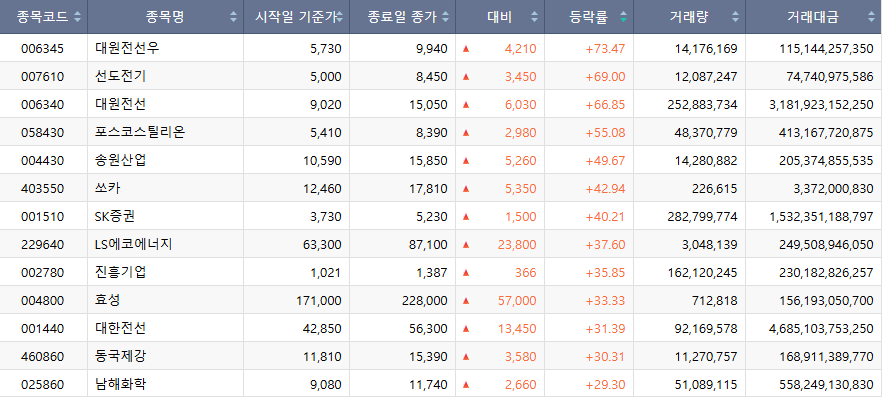Sort by 종료일 종가 column sort arrows
Viewport: 882px width, 397px height.
point(446,17)
